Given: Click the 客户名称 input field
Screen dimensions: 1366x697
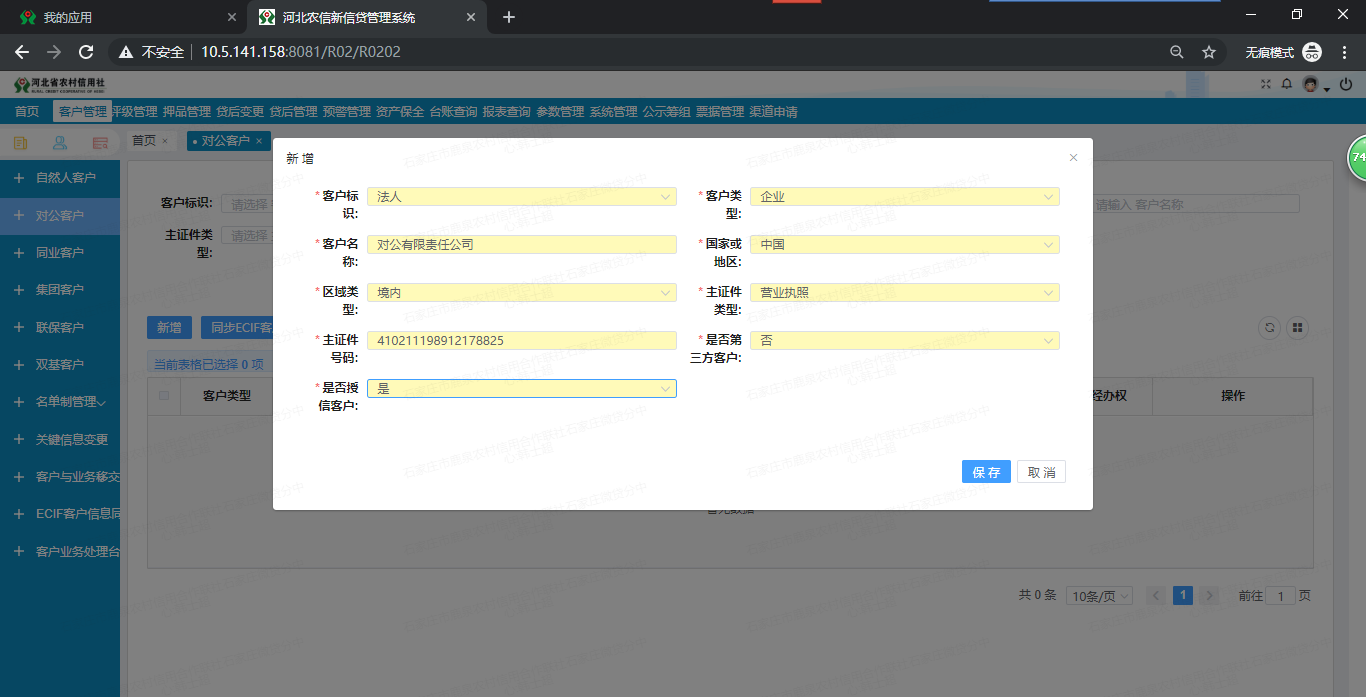Looking at the screenshot, I should 521,245.
